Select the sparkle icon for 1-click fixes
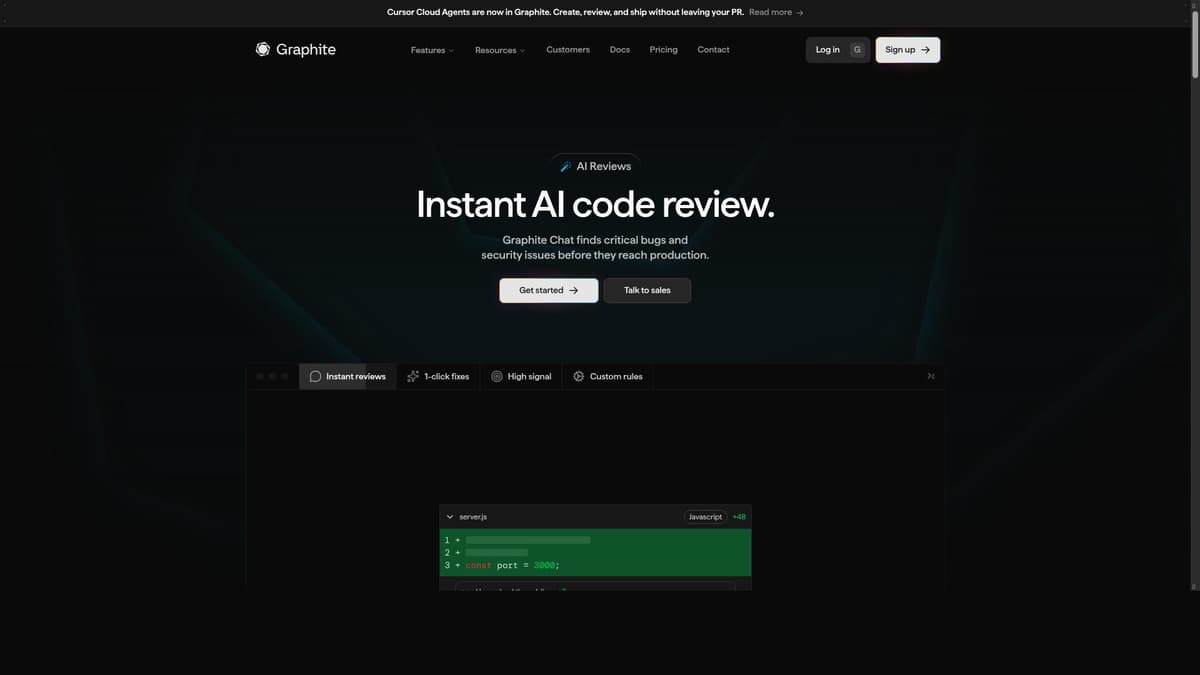 pos(413,376)
